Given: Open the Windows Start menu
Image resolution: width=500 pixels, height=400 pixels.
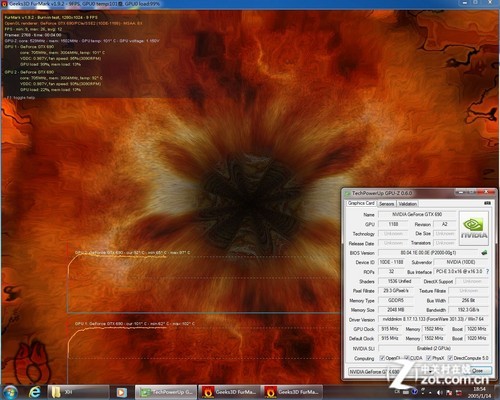Looking at the screenshot, I should tap(10, 392).
